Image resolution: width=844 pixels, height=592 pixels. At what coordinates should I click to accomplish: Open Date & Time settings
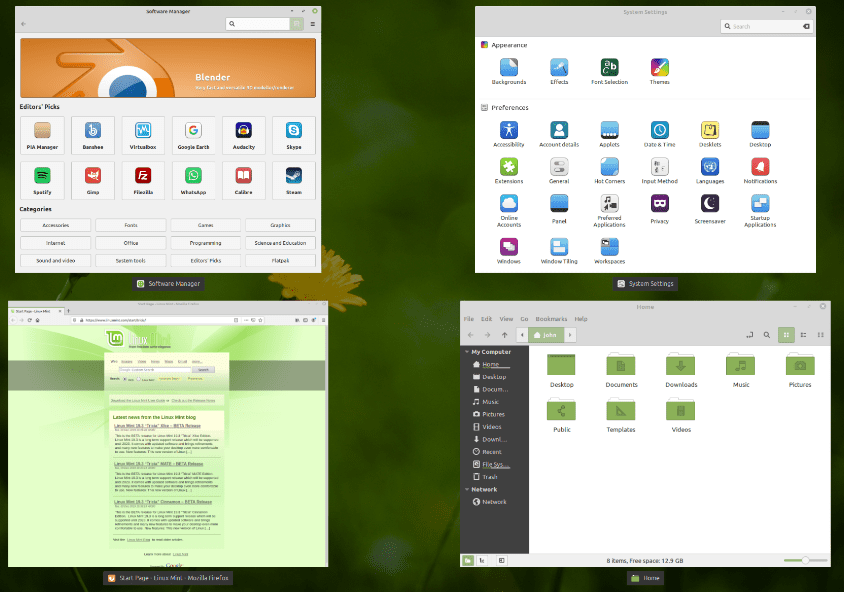click(659, 135)
